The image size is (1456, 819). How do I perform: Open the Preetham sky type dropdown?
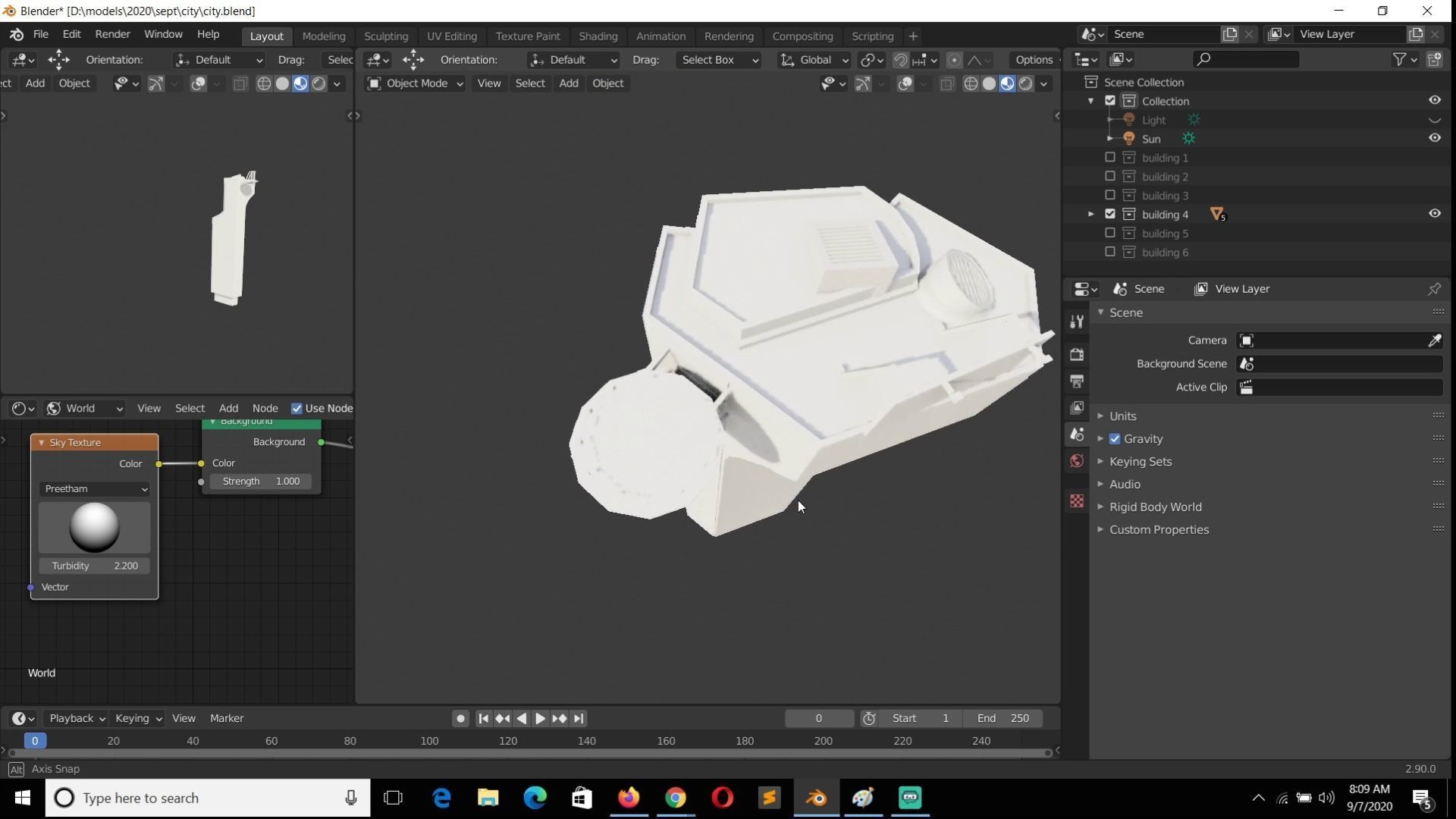click(95, 489)
